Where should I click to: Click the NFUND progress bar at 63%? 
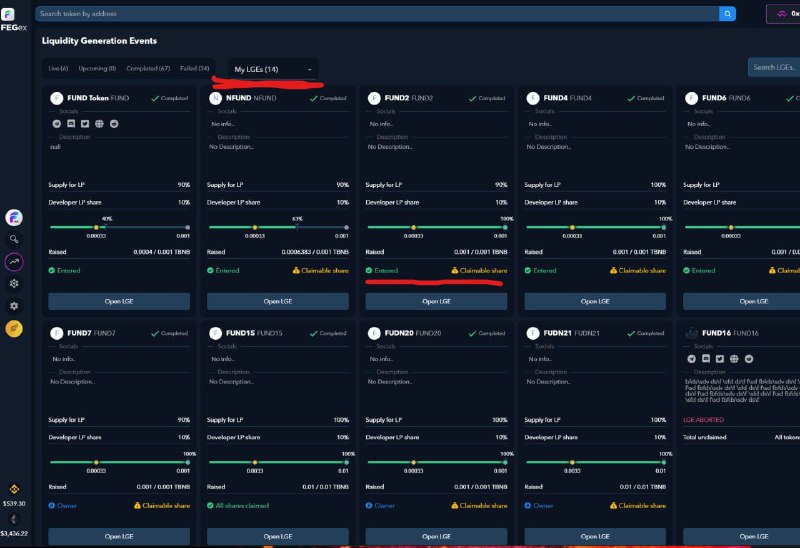point(278,227)
